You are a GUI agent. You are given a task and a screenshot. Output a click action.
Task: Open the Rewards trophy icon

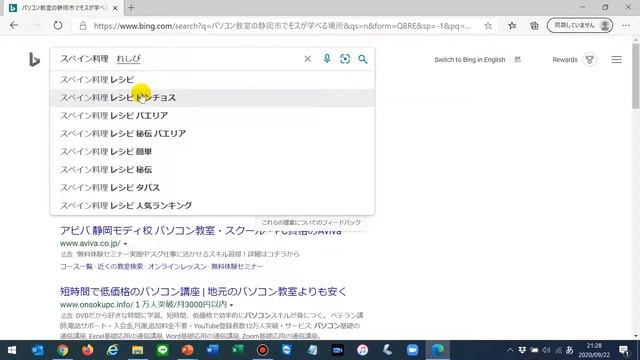point(589,60)
